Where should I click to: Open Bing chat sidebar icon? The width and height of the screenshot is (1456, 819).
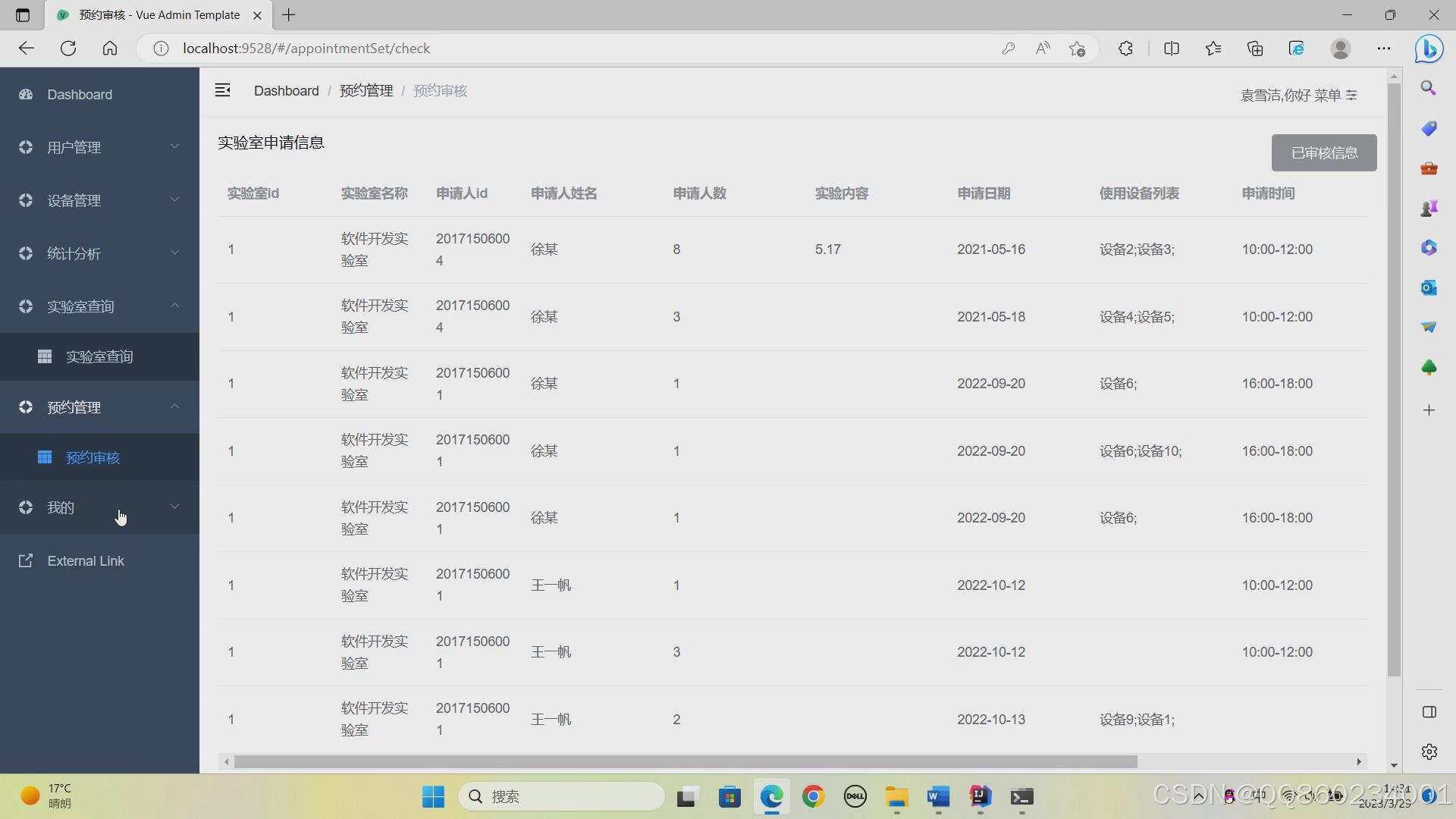pos(1429,49)
